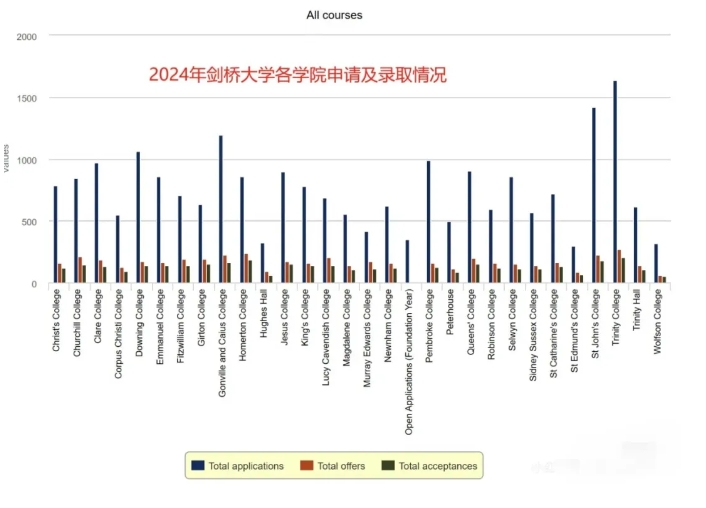Click the Emmanuel College axis label
The image size is (706, 508).
pyautogui.click(x=160, y=327)
